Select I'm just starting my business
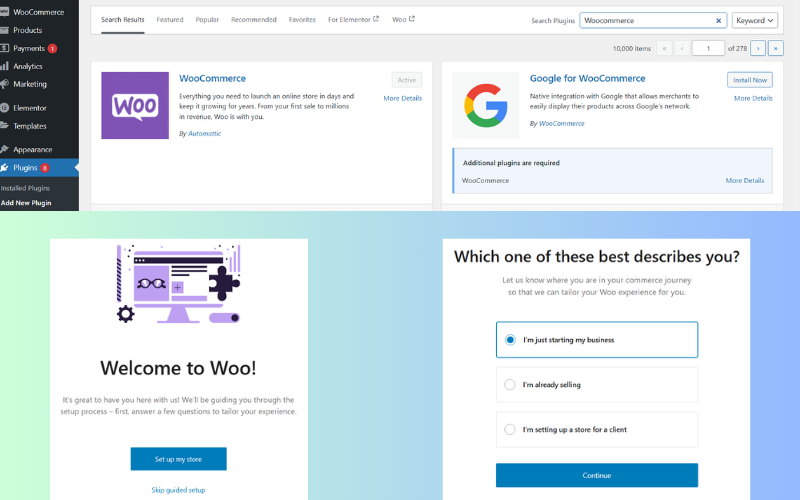This screenshot has width=800, height=500. coord(596,340)
